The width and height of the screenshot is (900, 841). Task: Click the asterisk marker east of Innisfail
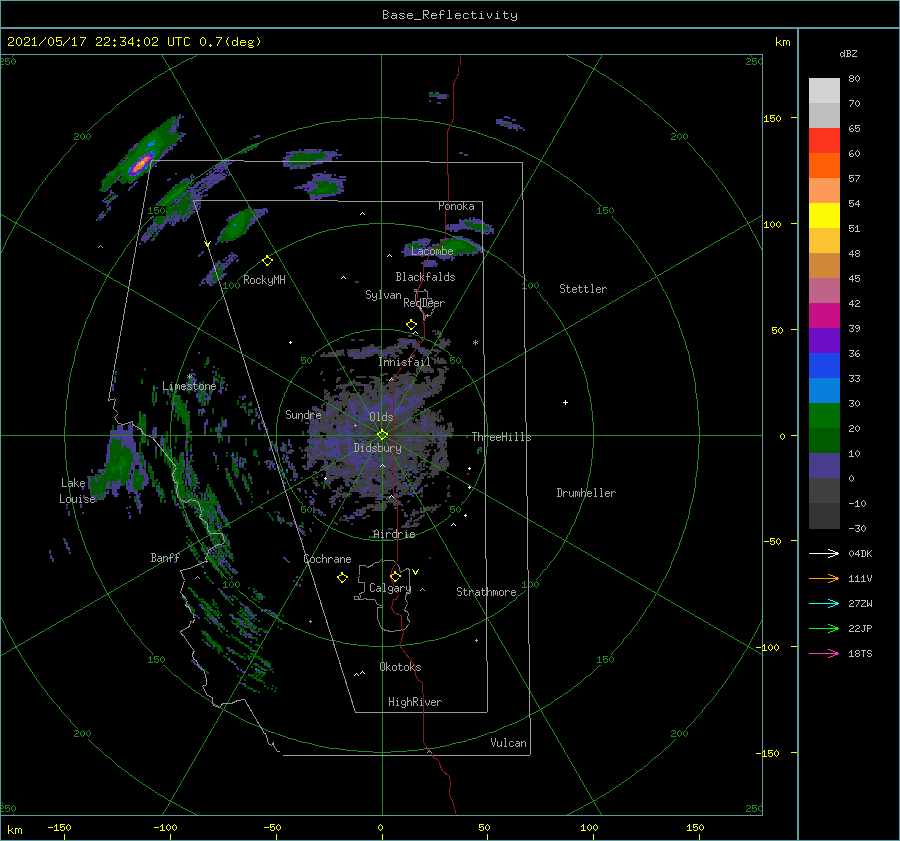pyautogui.click(x=475, y=343)
